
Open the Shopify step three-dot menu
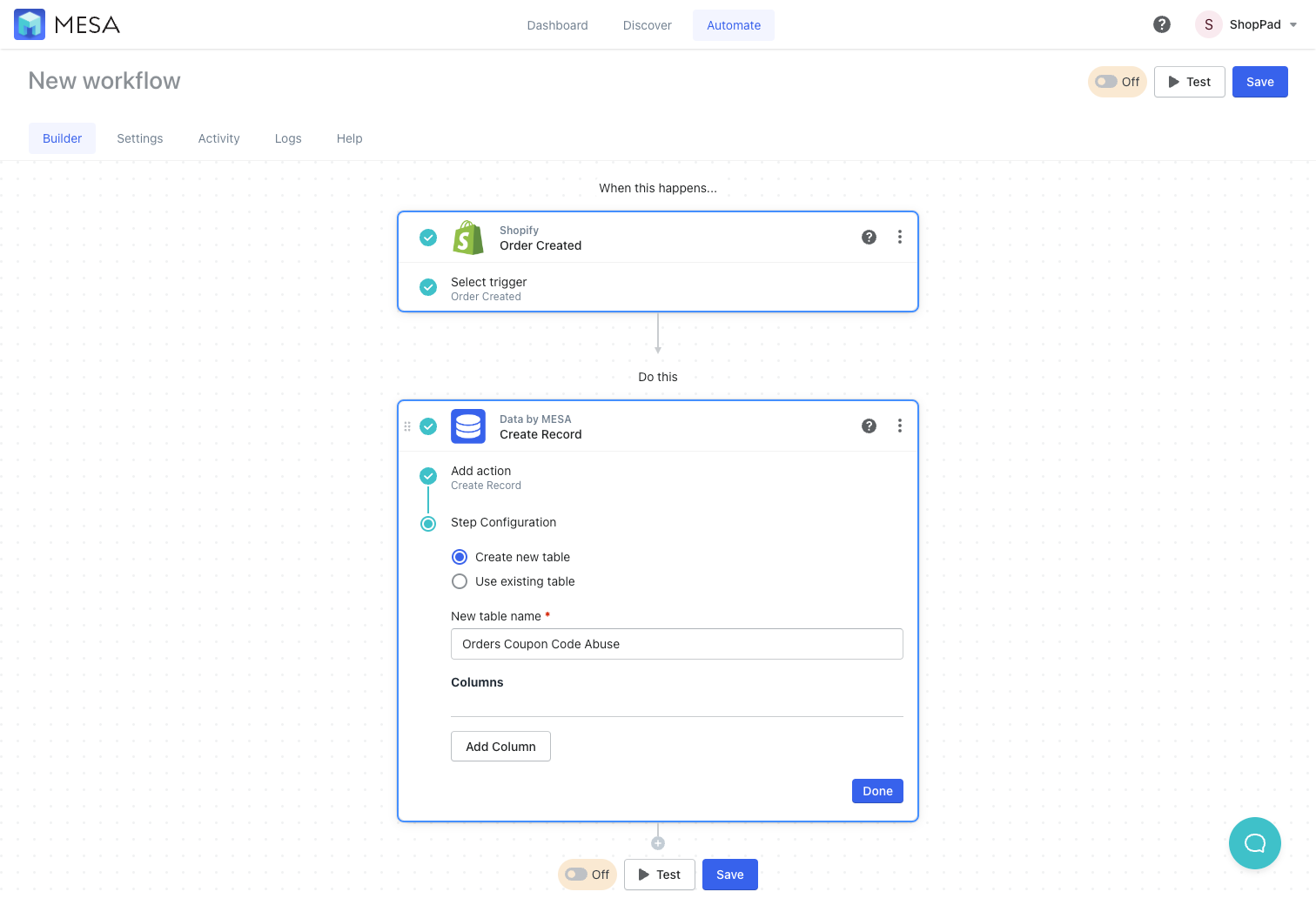(x=900, y=237)
